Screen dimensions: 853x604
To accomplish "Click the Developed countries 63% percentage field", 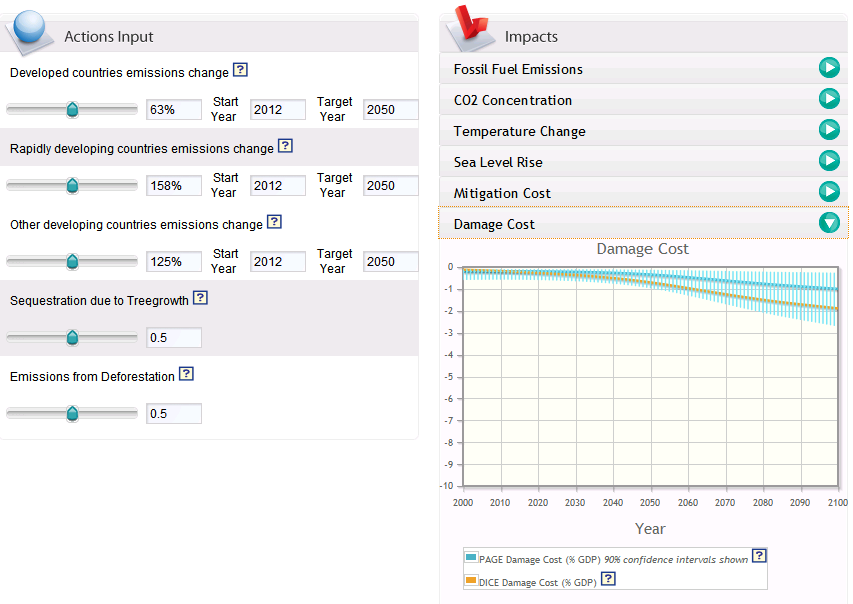I will [x=173, y=110].
